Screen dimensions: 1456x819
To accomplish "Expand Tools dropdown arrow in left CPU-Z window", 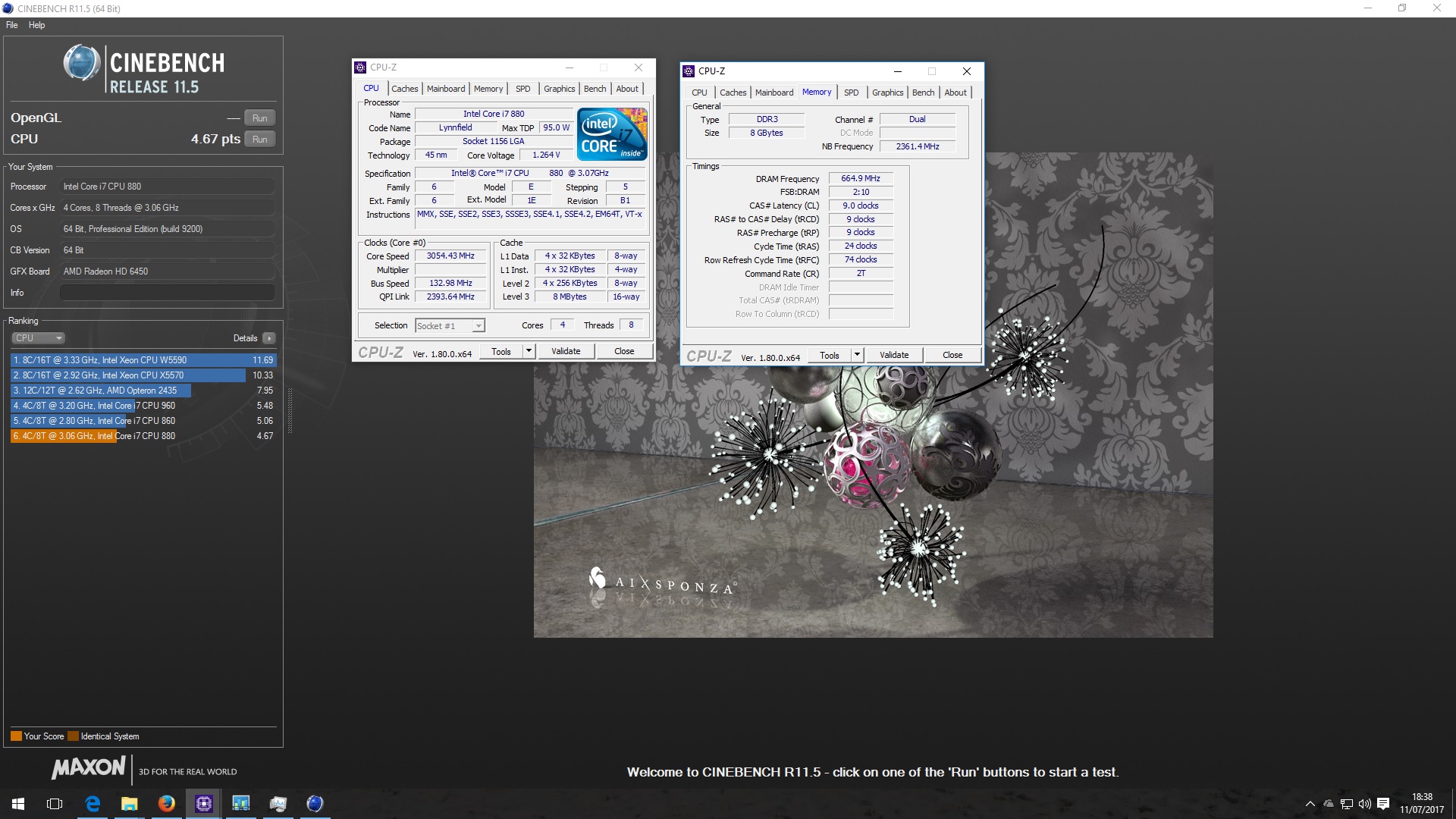I will 529,352.
